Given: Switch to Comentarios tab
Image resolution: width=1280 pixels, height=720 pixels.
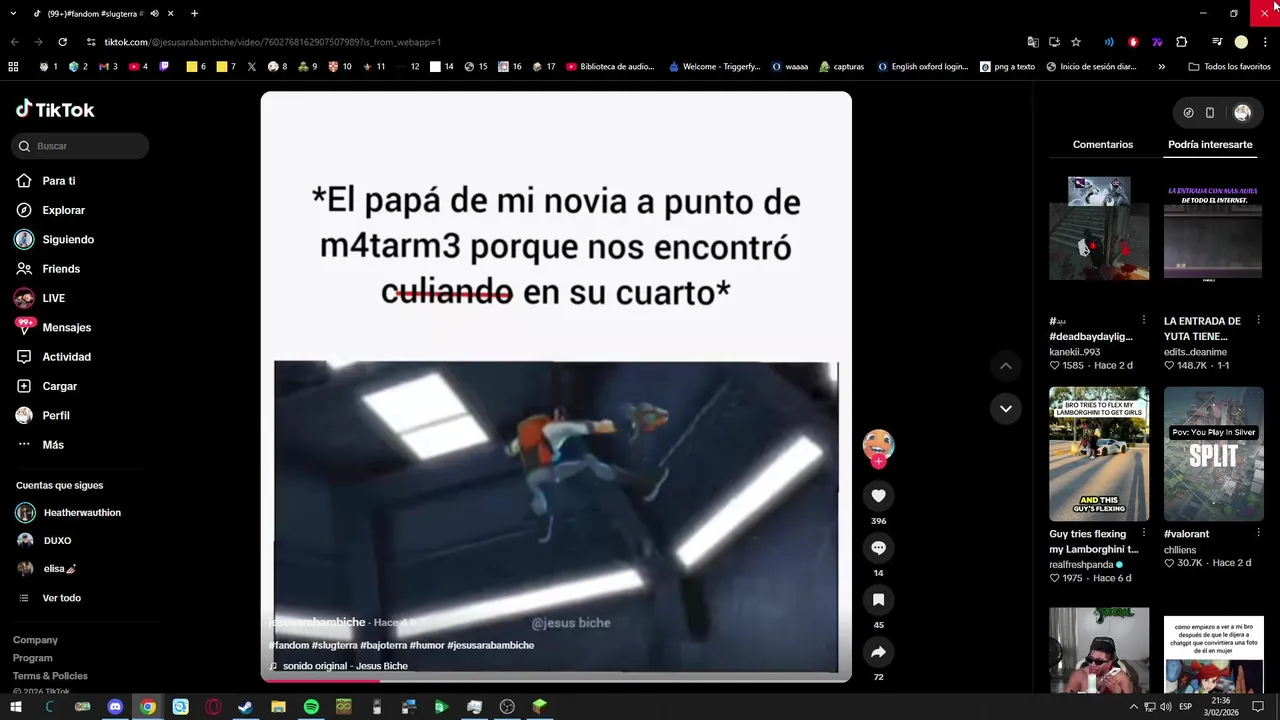Looking at the screenshot, I should (x=1103, y=145).
